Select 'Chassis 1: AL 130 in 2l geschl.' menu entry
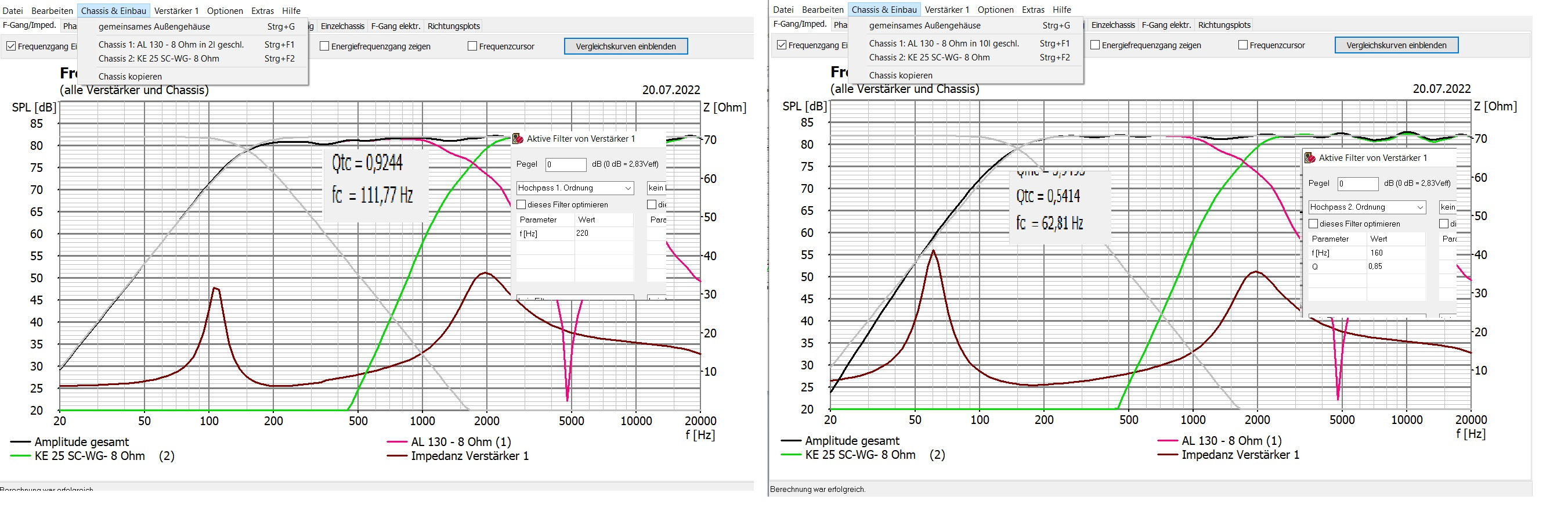Image resolution: width=1568 pixels, height=532 pixels. pos(171,45)
